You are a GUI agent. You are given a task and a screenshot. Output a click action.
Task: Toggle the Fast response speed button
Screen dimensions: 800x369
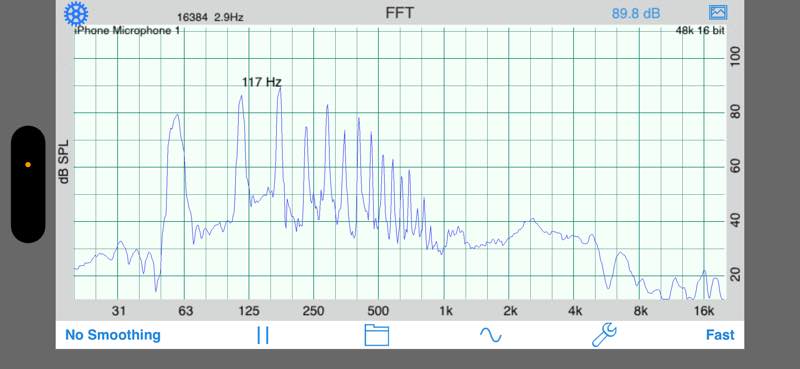click(x=720, y=335)
